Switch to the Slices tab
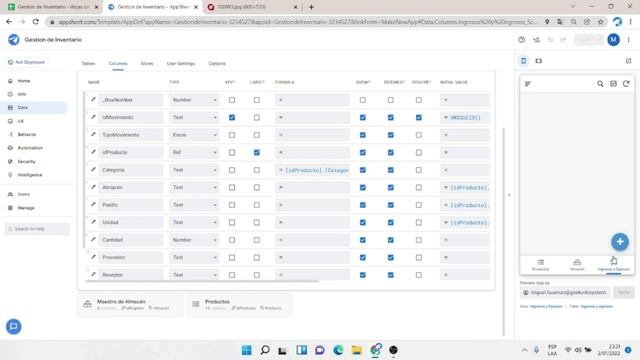The width and height of the screenshot is (640, 360). (147, 64)
